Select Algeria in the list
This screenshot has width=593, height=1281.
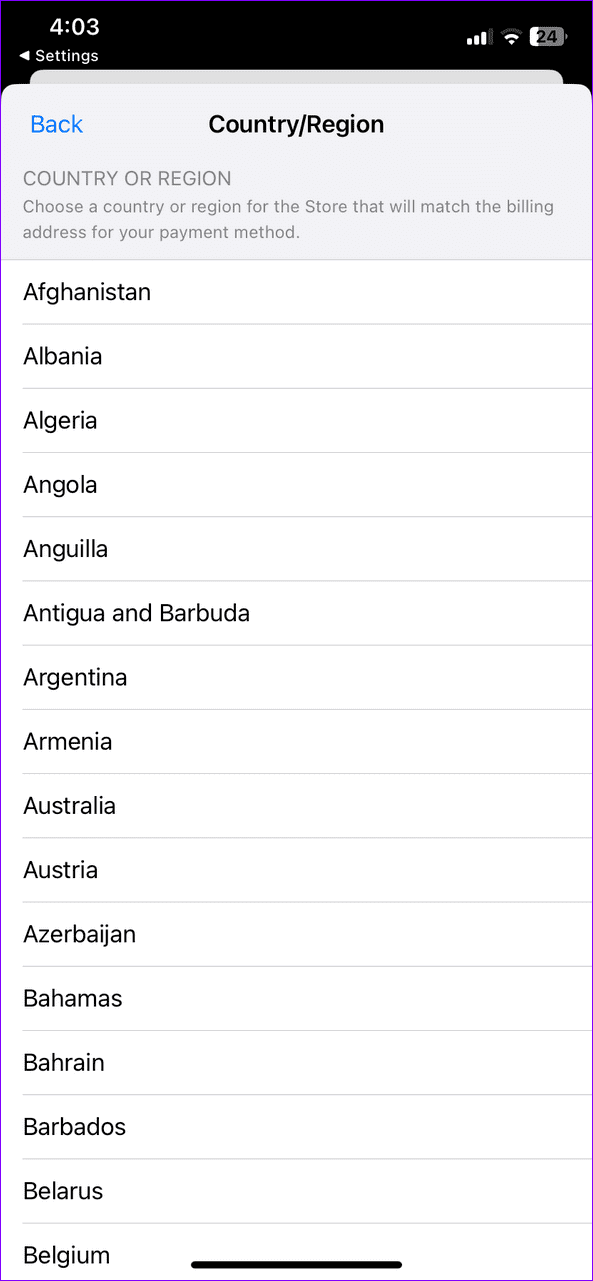[60, 420]
